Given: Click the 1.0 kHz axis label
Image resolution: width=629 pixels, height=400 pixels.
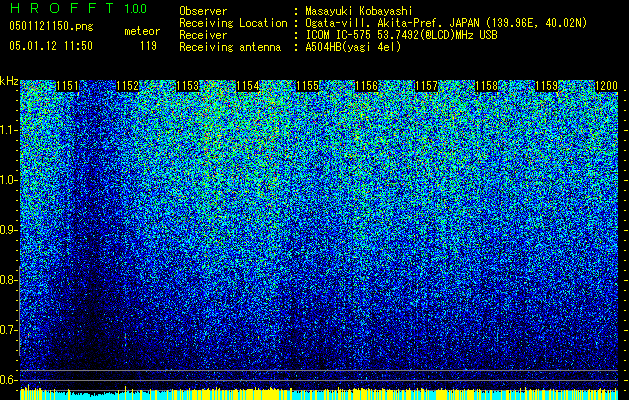Looking at the screenshot, I should coord(9,180).
